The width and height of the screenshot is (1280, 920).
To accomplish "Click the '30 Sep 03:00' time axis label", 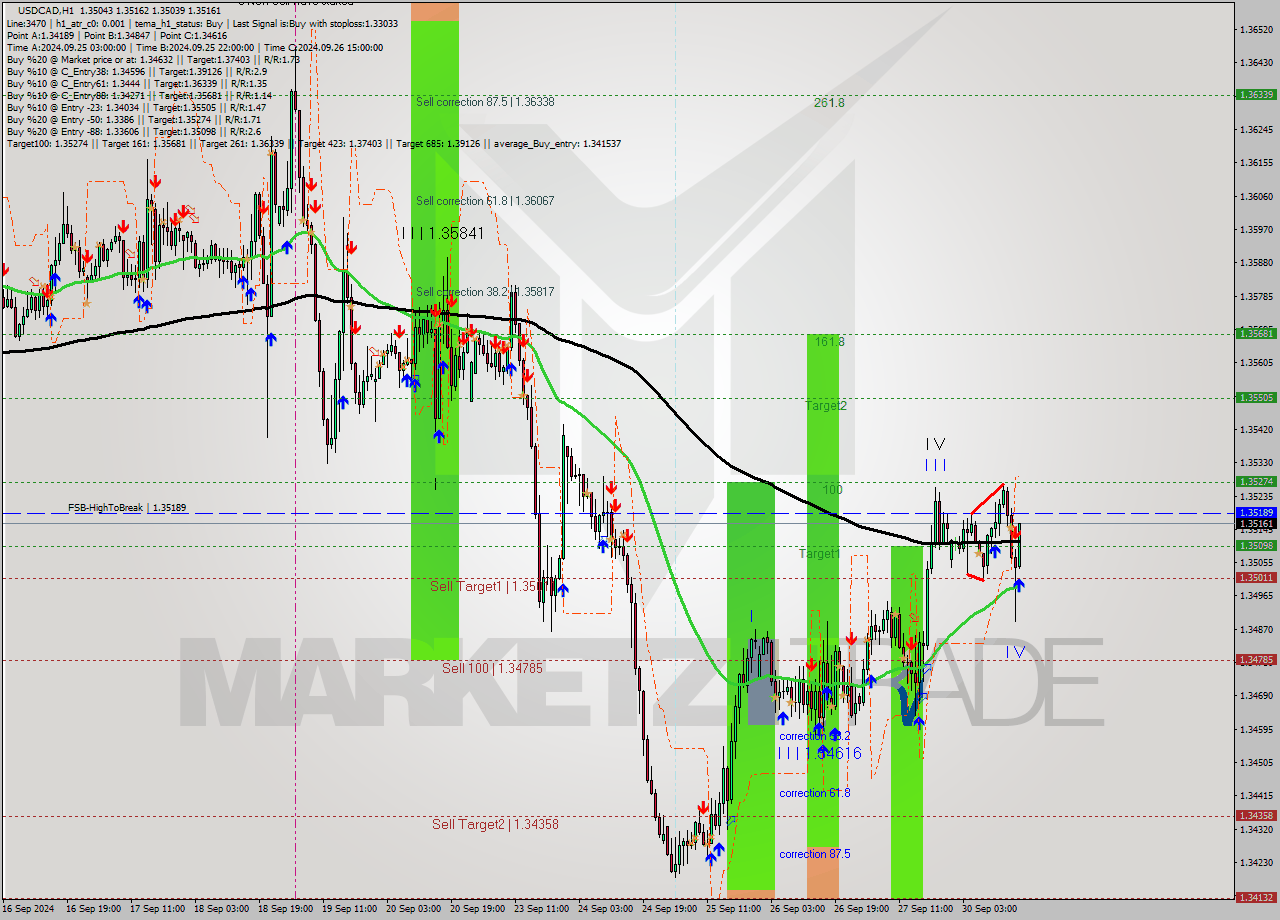I will 989,910.
